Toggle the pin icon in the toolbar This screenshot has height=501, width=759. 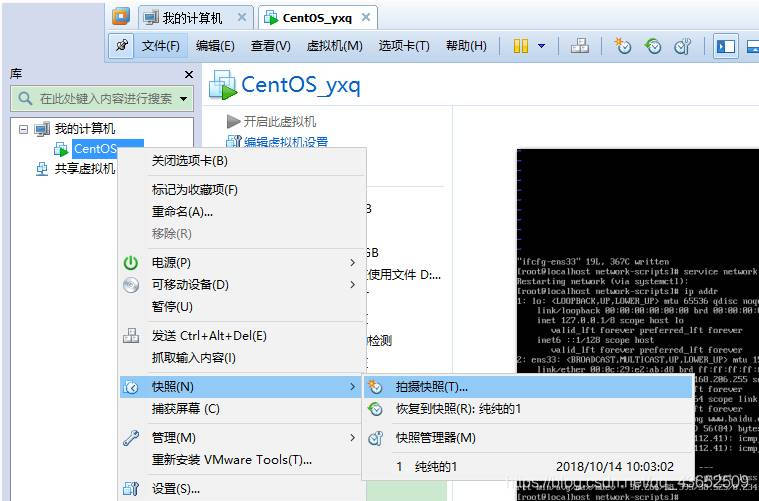(x=121, y=46)
